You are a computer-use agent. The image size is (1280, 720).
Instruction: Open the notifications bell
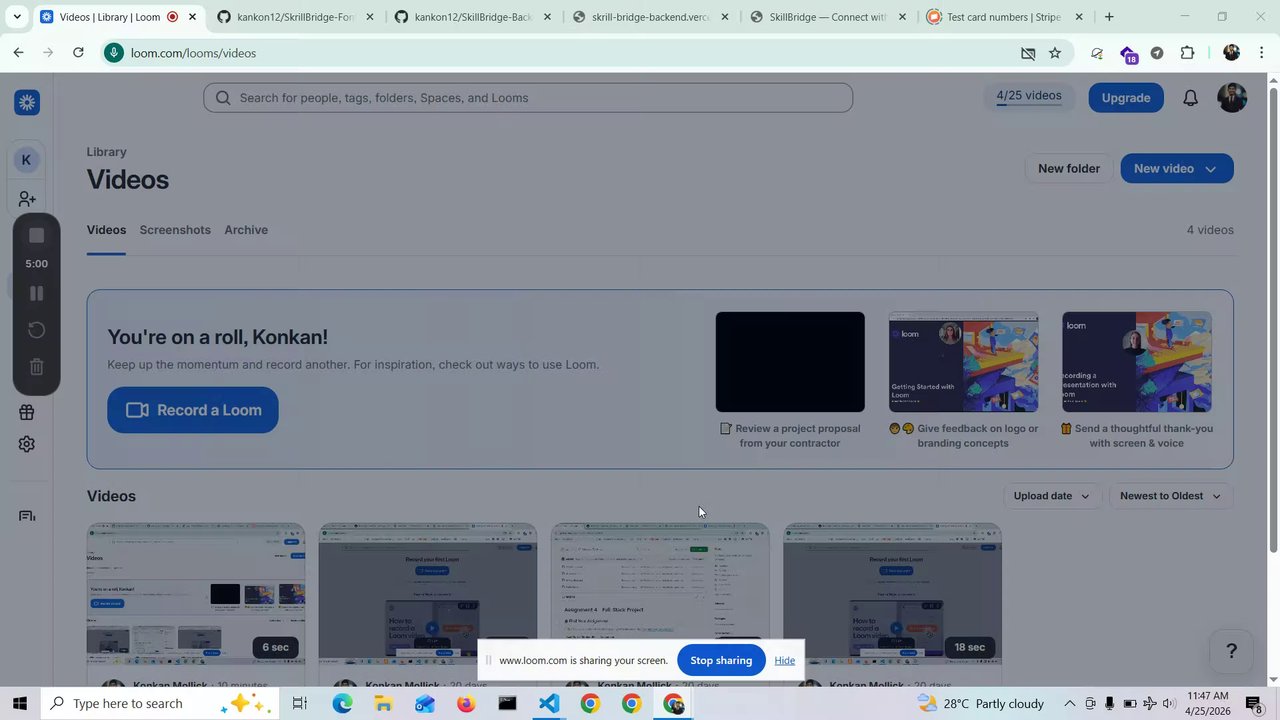[x=1190, y=98]
